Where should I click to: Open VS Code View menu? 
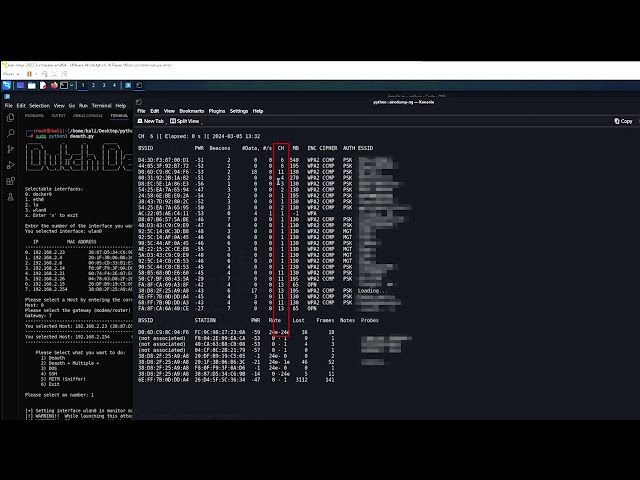click(59, 106)
